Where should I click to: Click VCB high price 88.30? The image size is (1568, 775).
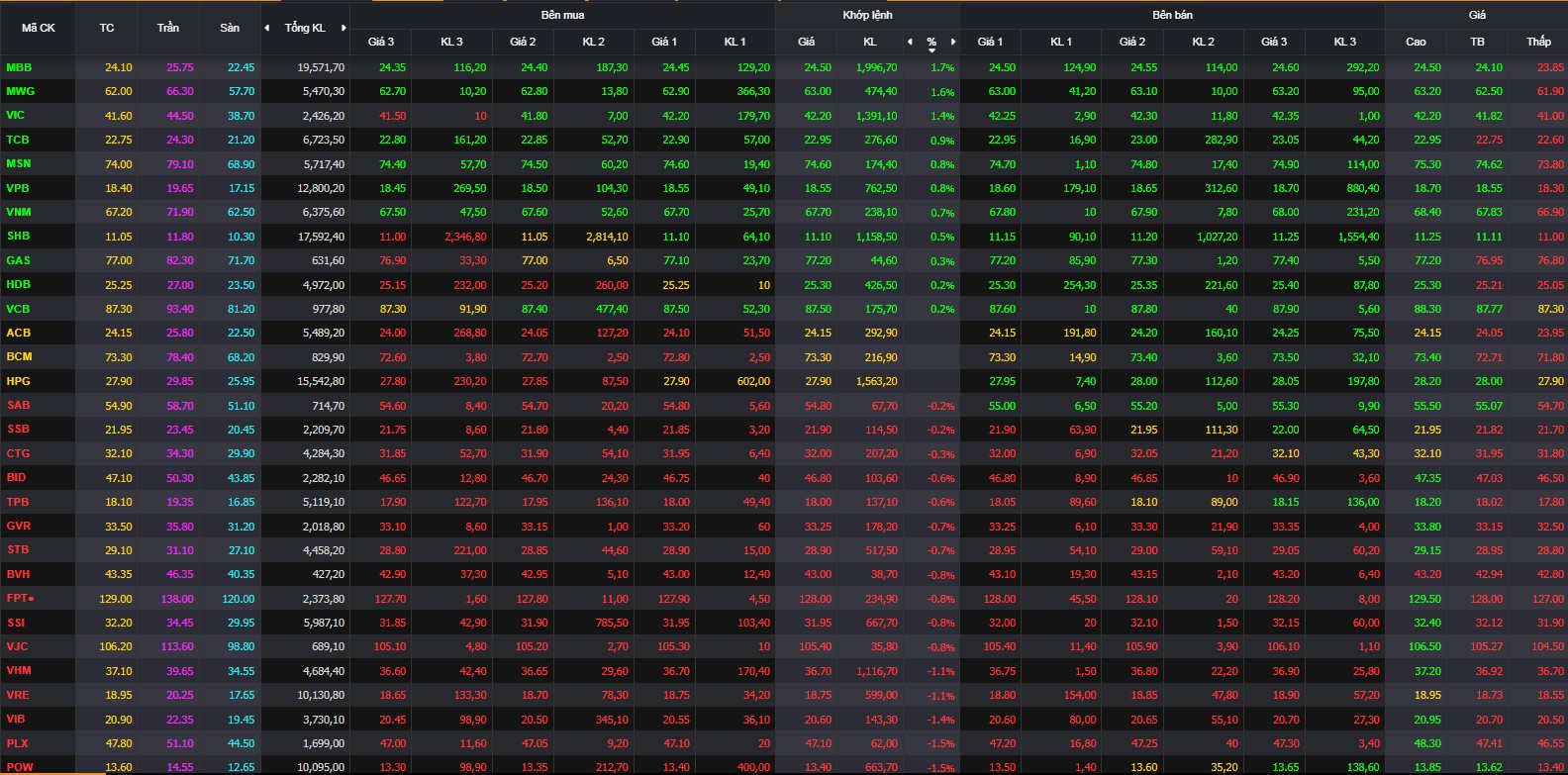pyautogui.click(x=1427, y=309)
